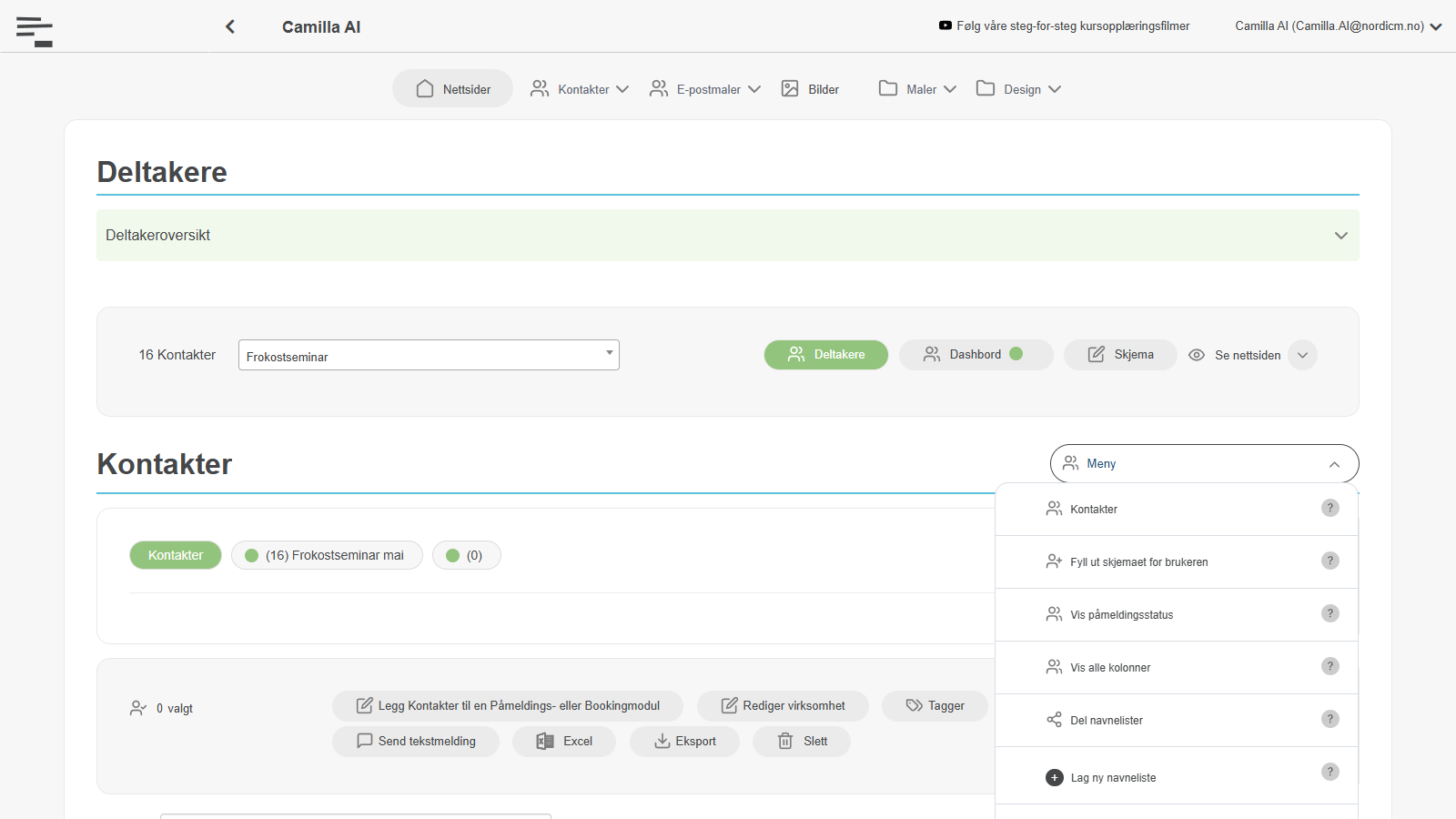This screenshot has width=1456, height=819.
Task: Expand the Design dropdown
Action: pos(1018,89)
